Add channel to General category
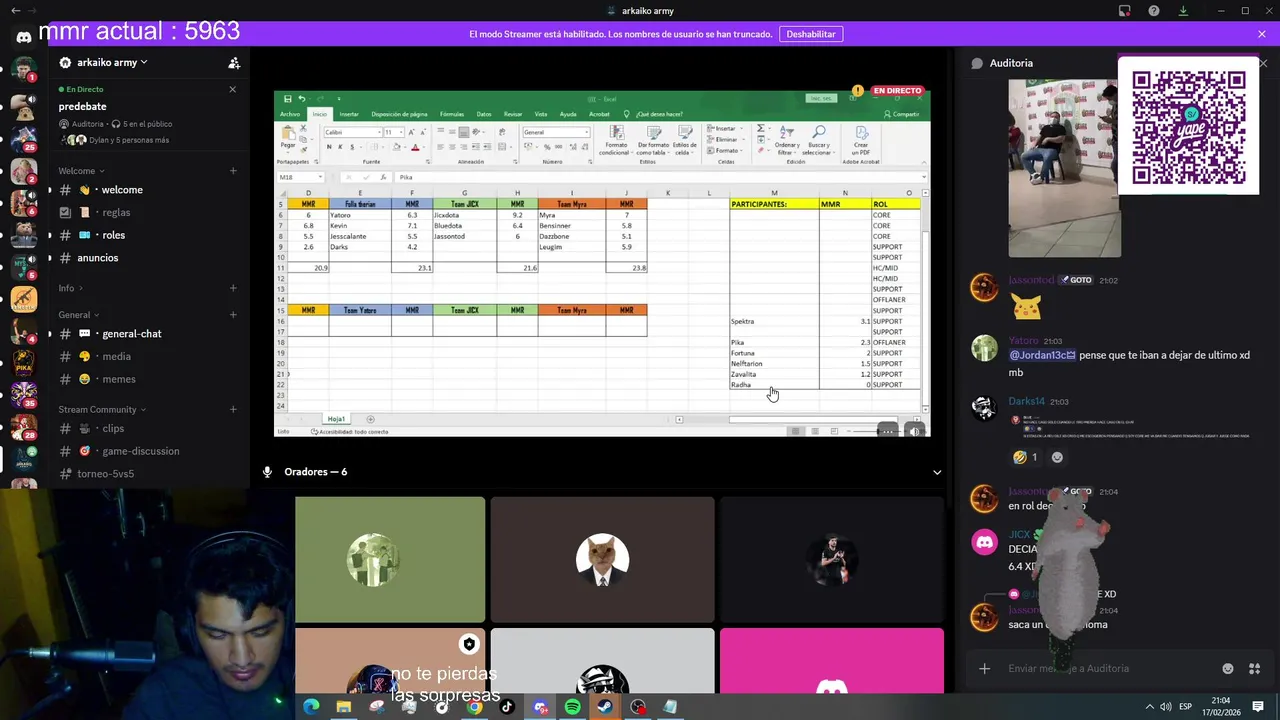The height and width of the screenshot is (720, 1280). click(233, 315)
